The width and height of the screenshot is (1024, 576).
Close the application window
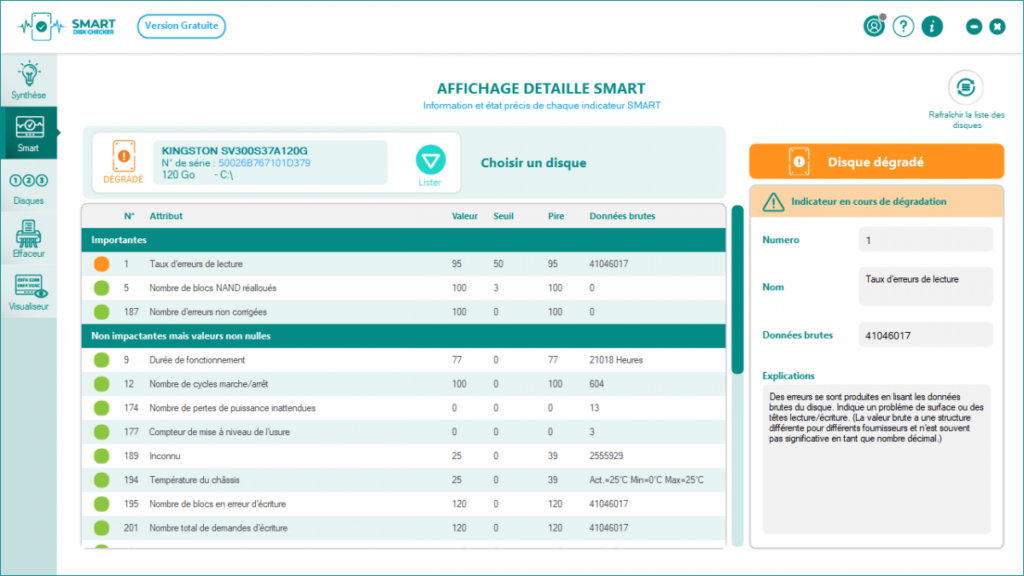tap(997, 26)
